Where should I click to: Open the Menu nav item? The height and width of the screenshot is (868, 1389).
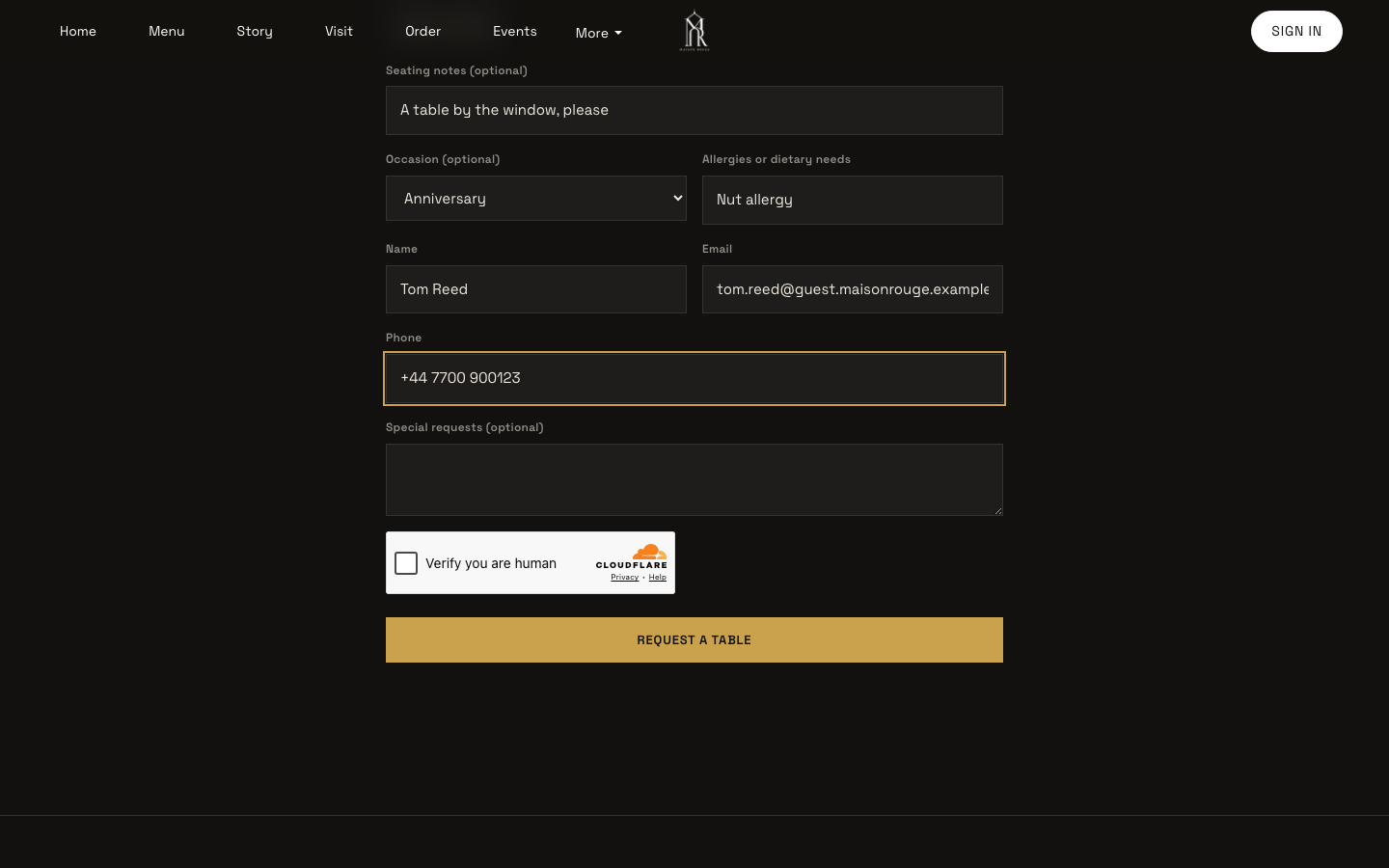pos(167,32)
